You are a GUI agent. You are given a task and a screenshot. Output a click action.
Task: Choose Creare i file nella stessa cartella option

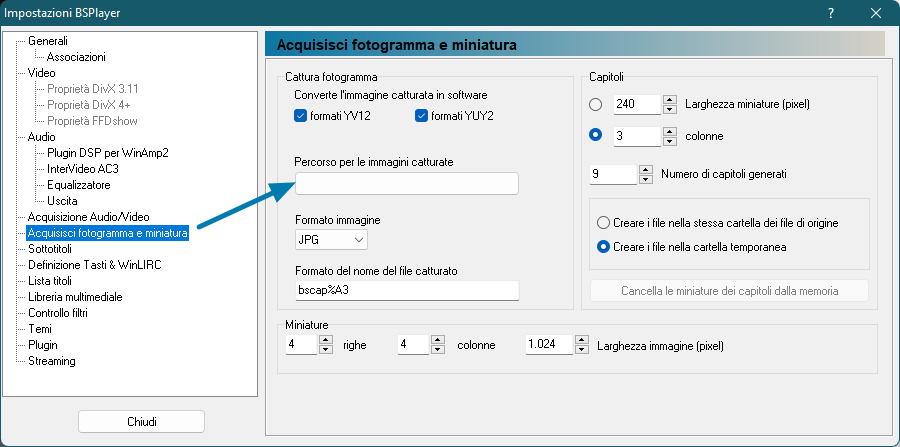[603, 223]
